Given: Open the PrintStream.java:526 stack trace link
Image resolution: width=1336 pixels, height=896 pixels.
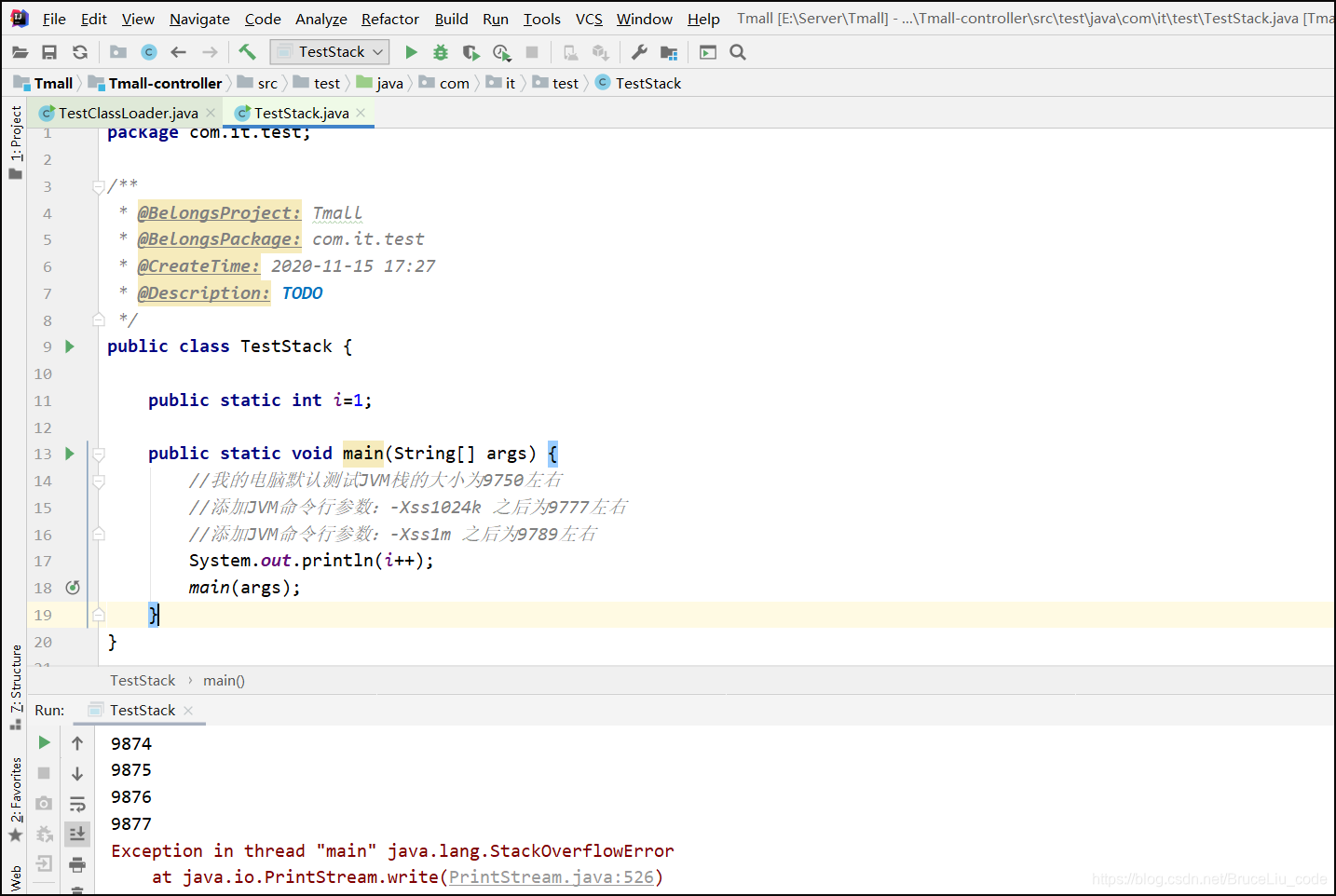Looking at the screenshot, I should 552,877.
